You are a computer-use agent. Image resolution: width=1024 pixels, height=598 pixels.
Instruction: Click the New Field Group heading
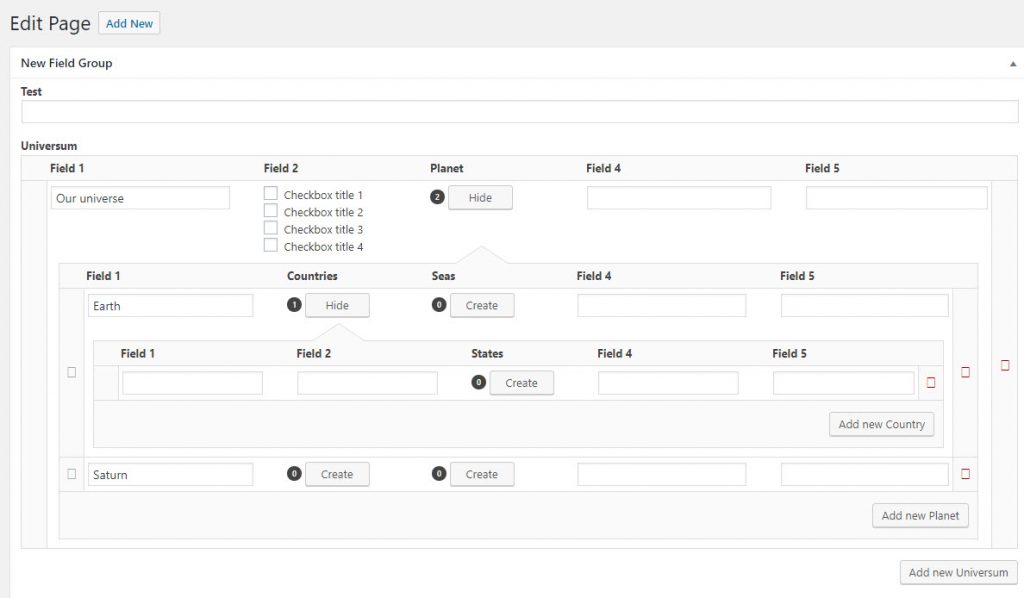[x=67, y=63]
